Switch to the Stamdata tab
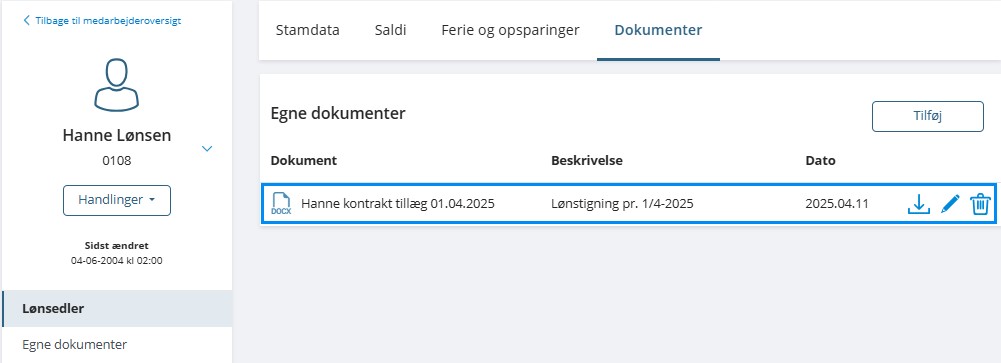 (308, 30)
